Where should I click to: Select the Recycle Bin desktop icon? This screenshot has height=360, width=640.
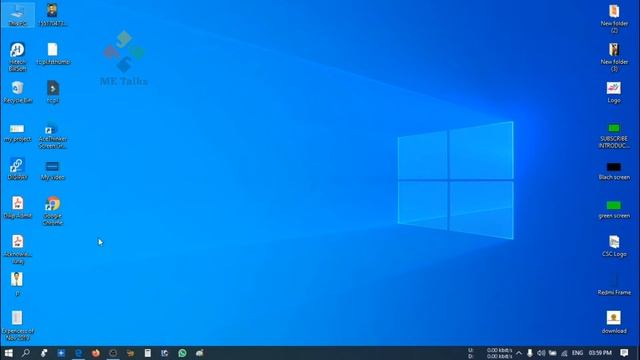click(x=18, y=92)
